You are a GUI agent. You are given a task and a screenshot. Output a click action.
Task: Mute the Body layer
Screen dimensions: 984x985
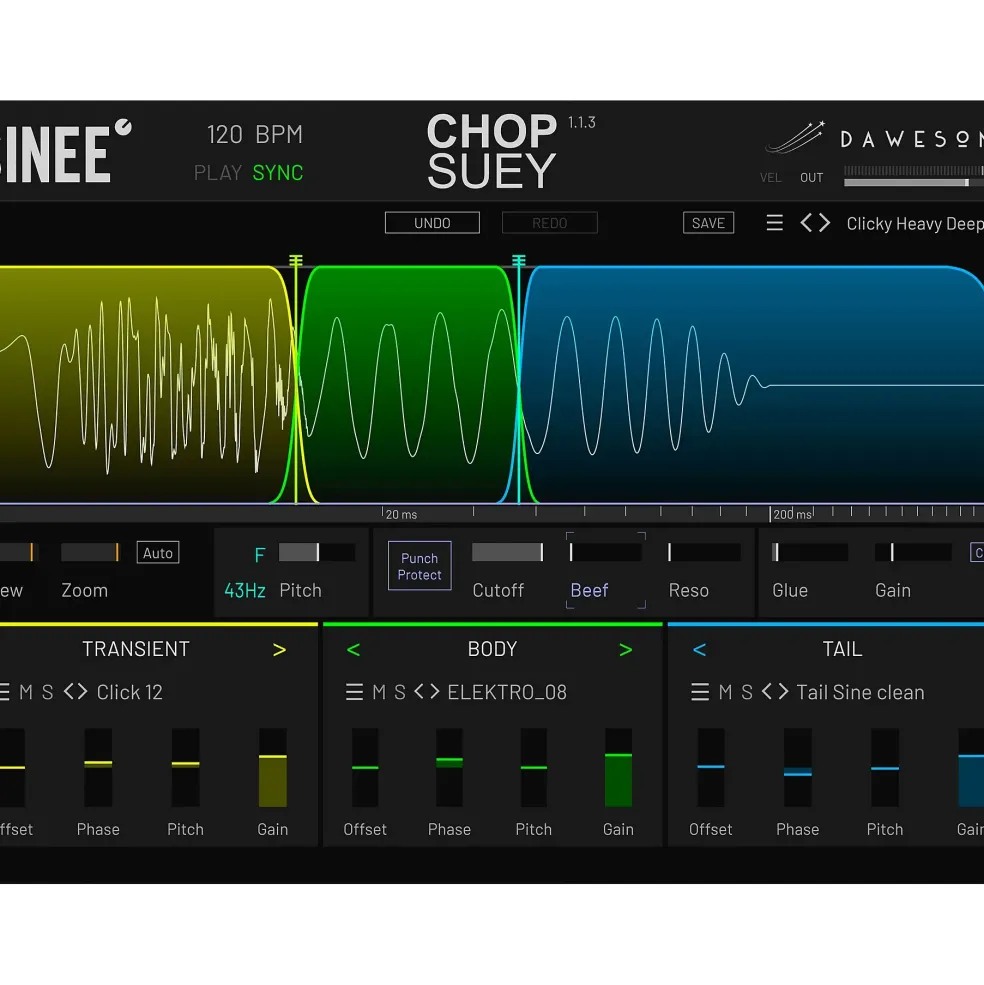point(379,692)
